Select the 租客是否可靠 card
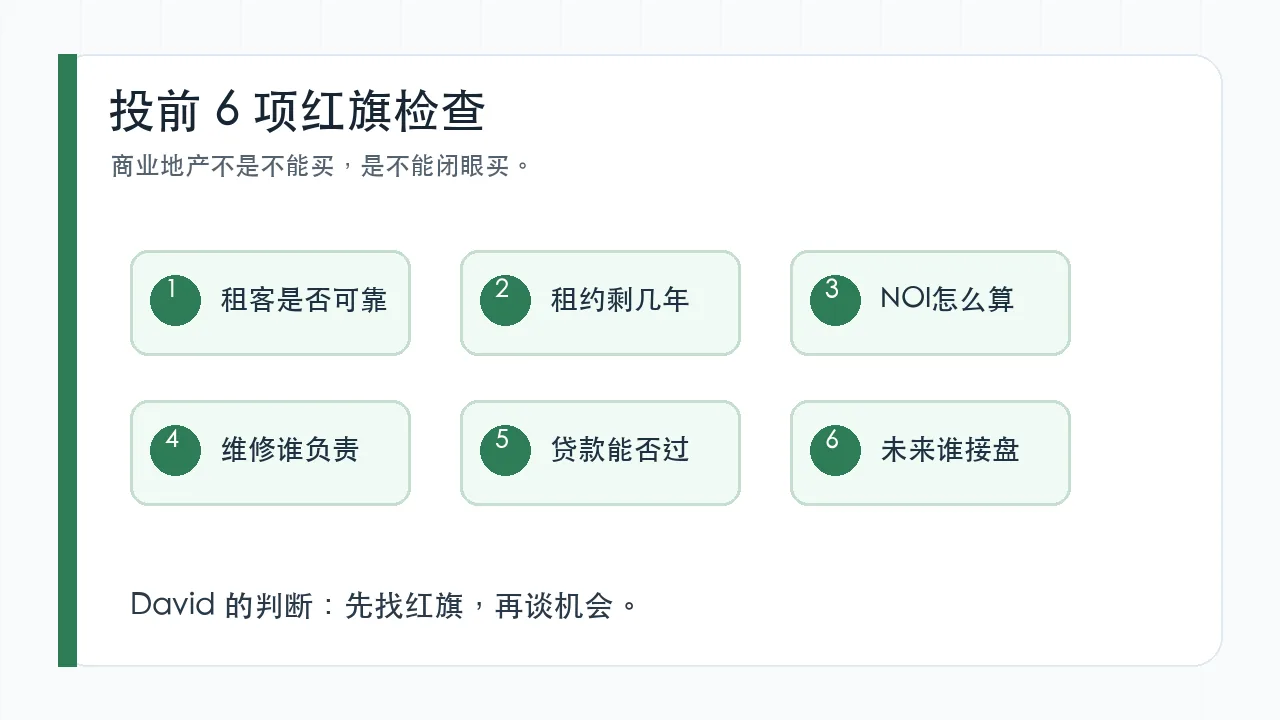1280x720 pixels. 271,303
